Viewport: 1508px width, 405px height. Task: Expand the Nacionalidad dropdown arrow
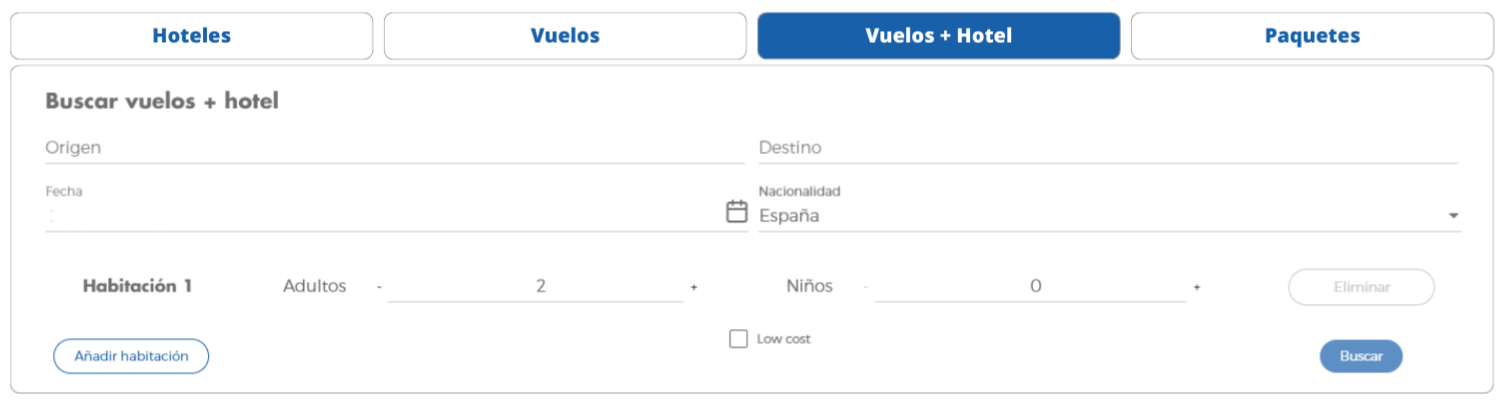[1453, 216]
